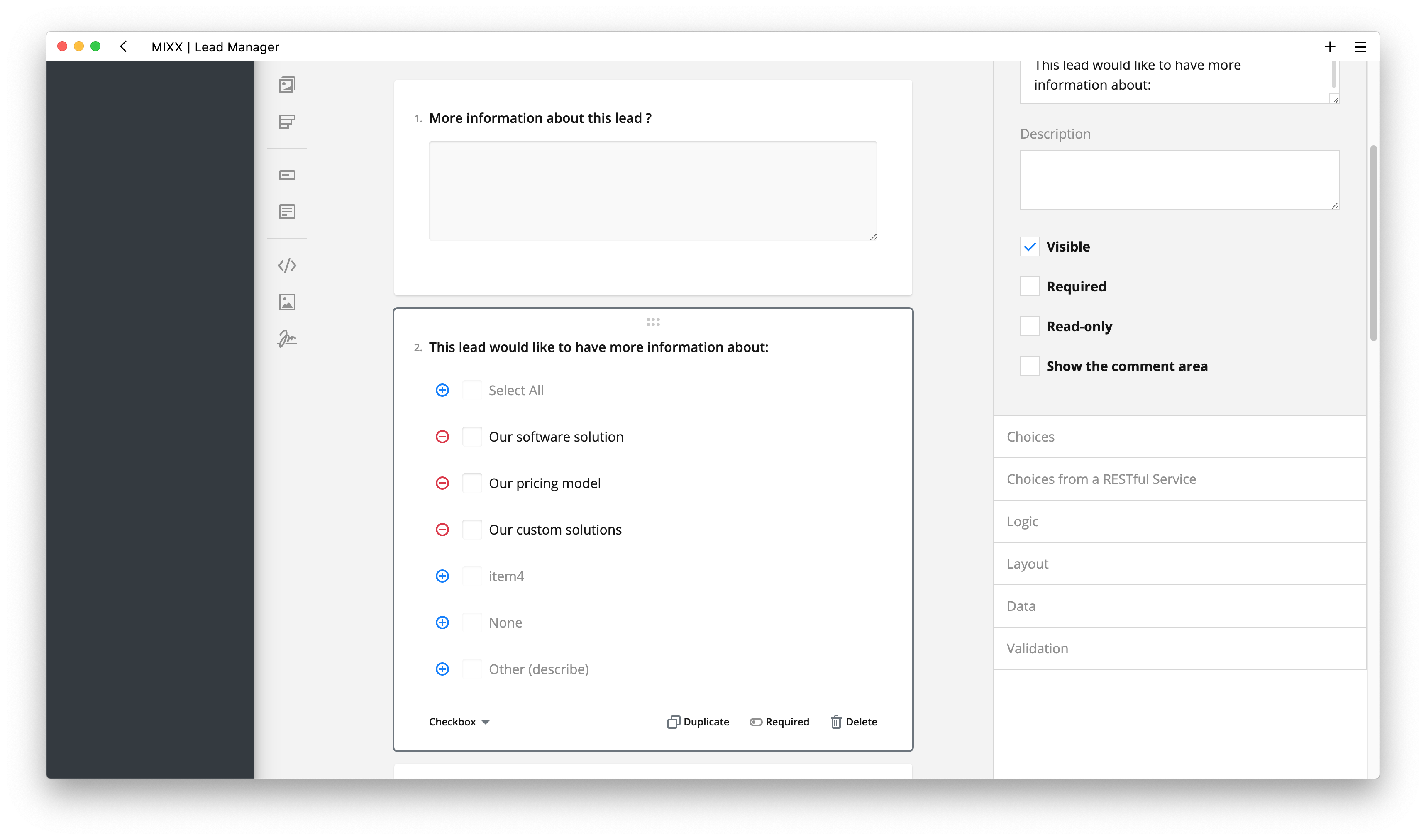Check the item4 checkbox
This screenshot has height=840, width=1426.
(472, 576)
